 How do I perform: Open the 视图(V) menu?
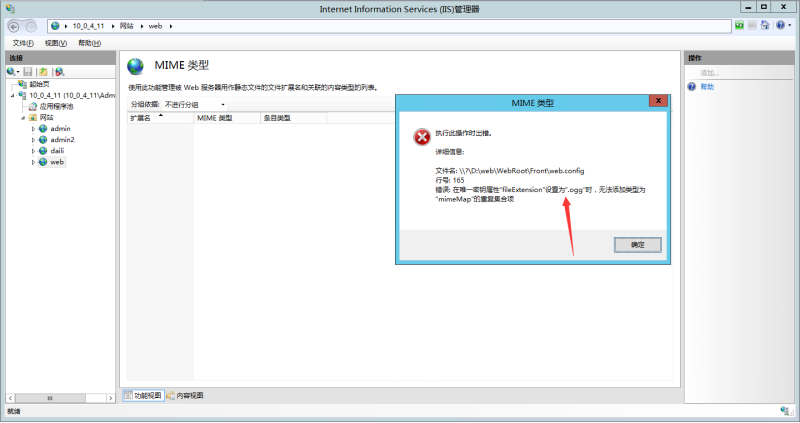point(56,43)
